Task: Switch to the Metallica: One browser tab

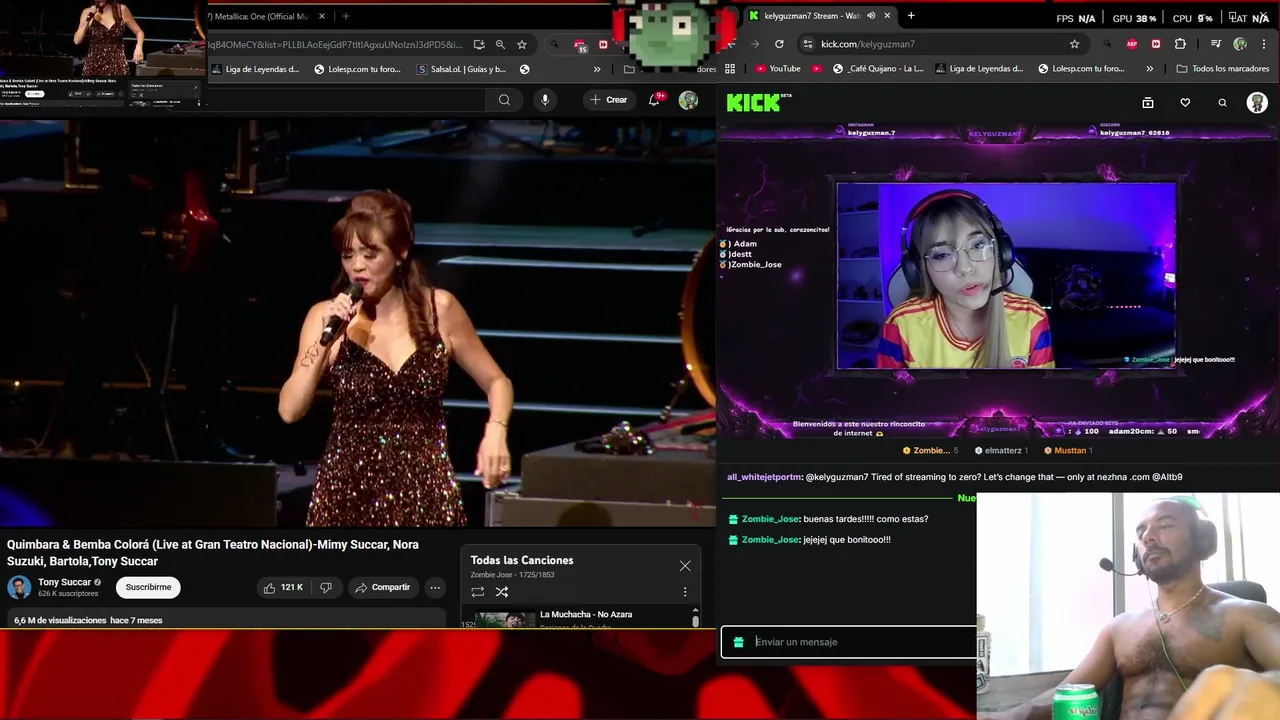Action: coord(260,16)
